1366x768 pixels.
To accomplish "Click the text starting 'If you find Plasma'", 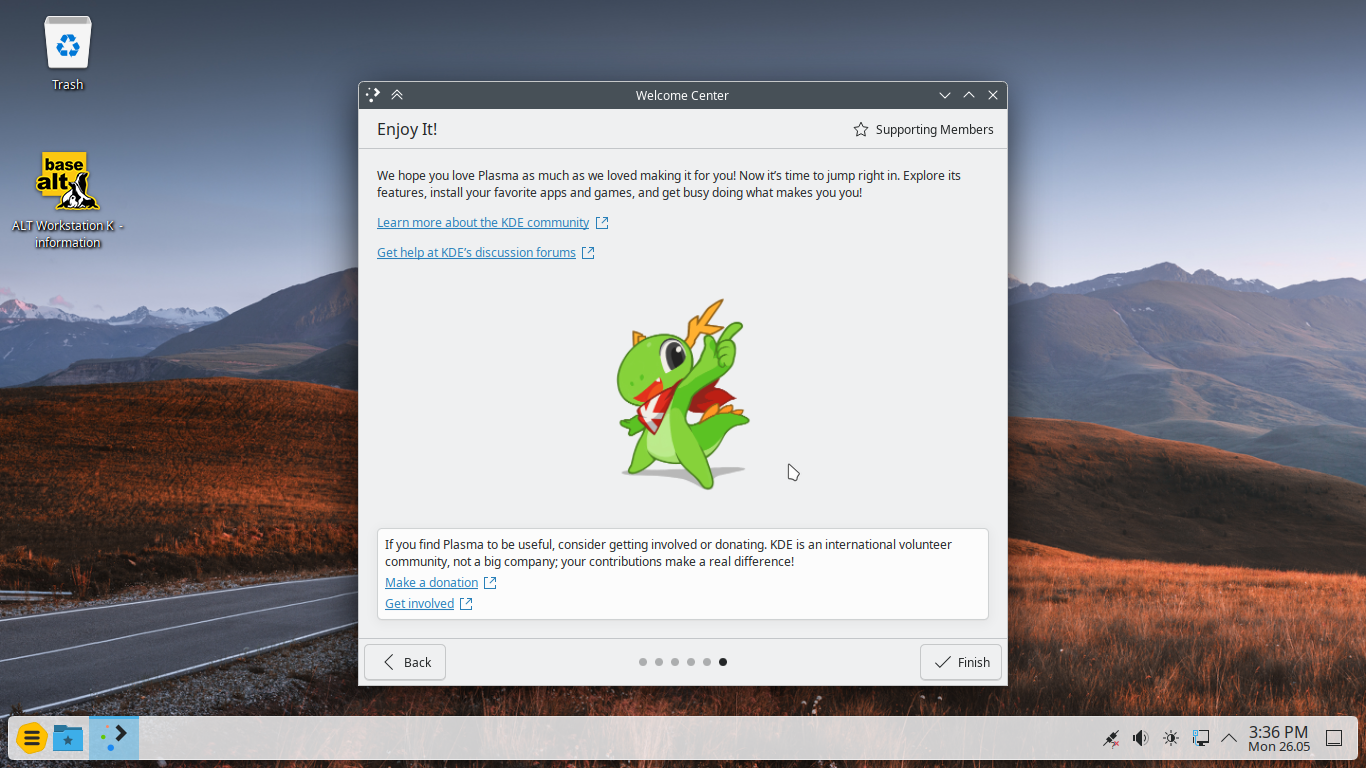I will tap(668, 553).
